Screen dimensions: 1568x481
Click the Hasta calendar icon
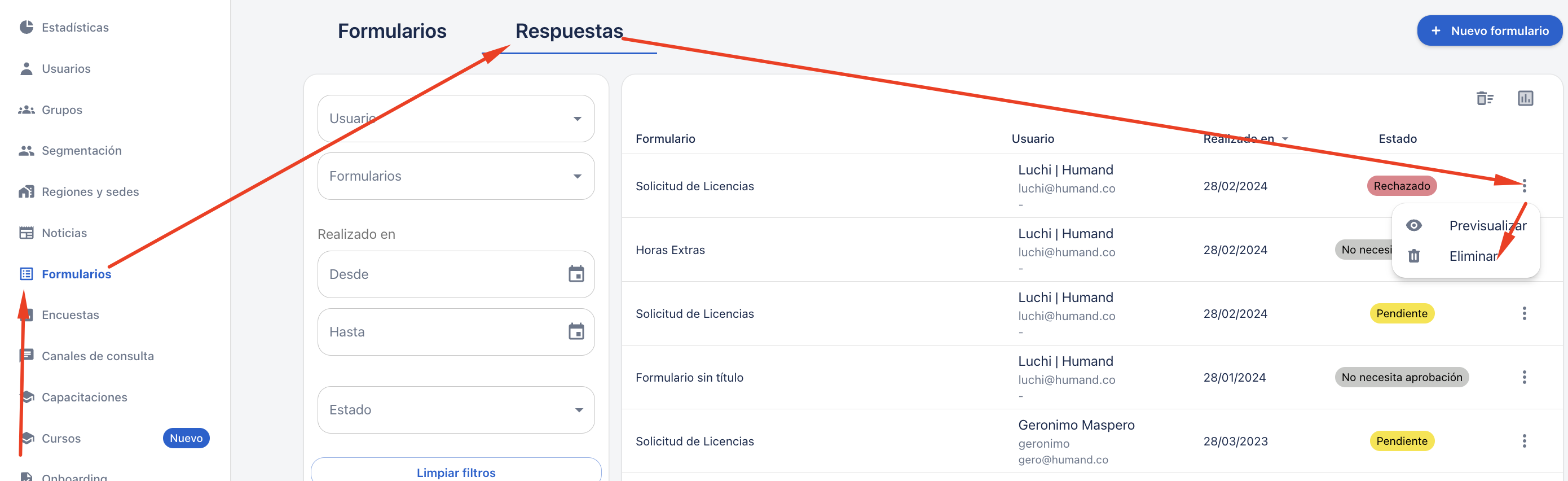click(x=576, y=331)
